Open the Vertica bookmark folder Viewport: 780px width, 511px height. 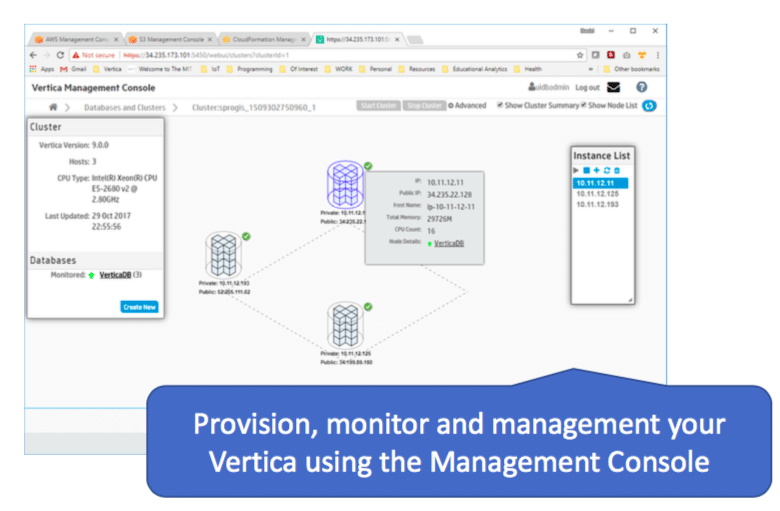(107, 69)
